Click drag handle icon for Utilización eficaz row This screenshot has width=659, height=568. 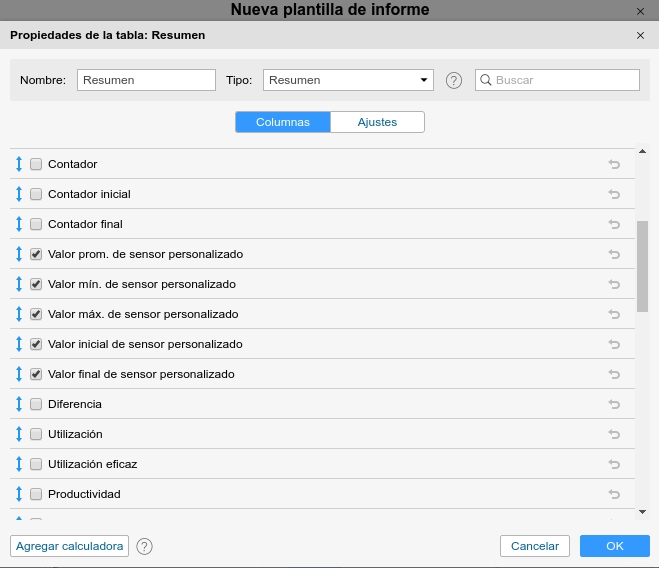coord(18,464)
